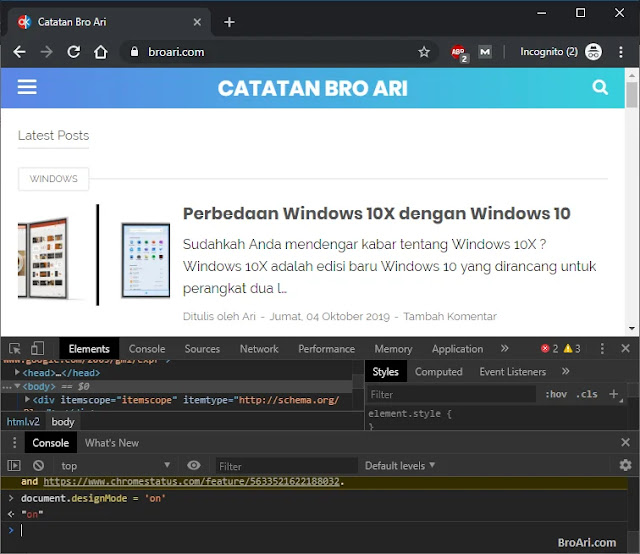
Task: Activate the inspect element picker
Action: pos(15,349)
